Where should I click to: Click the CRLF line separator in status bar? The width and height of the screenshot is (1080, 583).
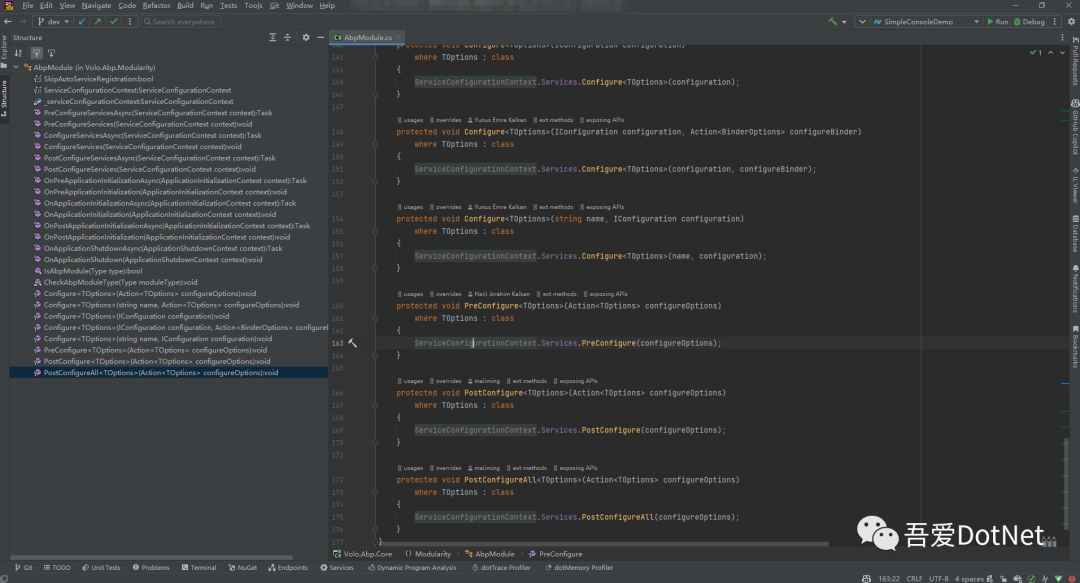914,579
